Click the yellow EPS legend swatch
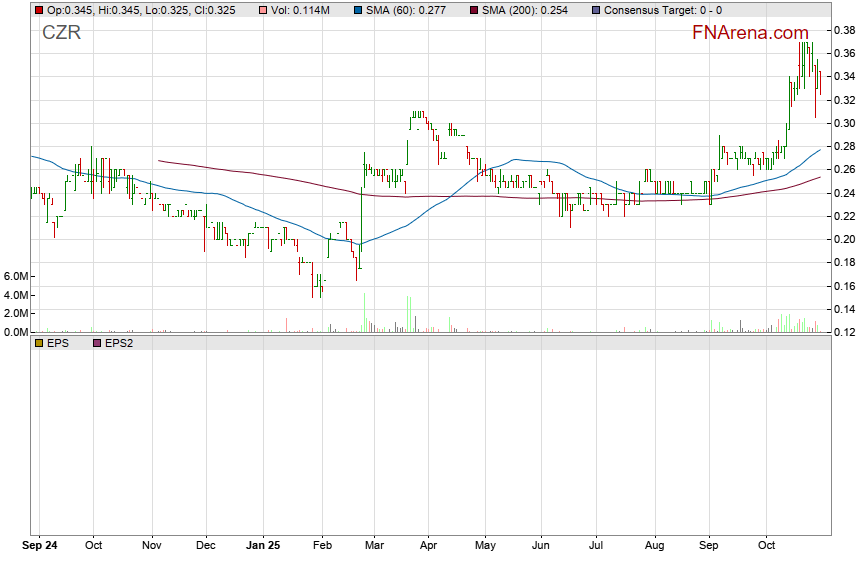The height and width of the screenshot is (566, 859). coord(39,343)
